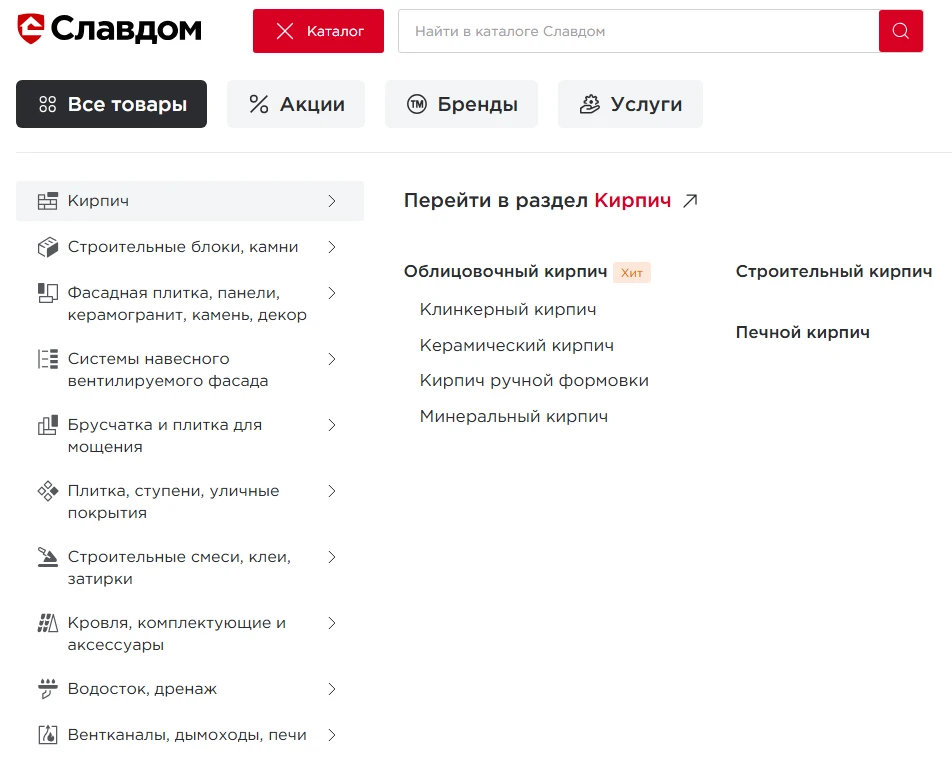
Task: Click the block icon beside Строительные блоки
Action: tap(48, 247)
